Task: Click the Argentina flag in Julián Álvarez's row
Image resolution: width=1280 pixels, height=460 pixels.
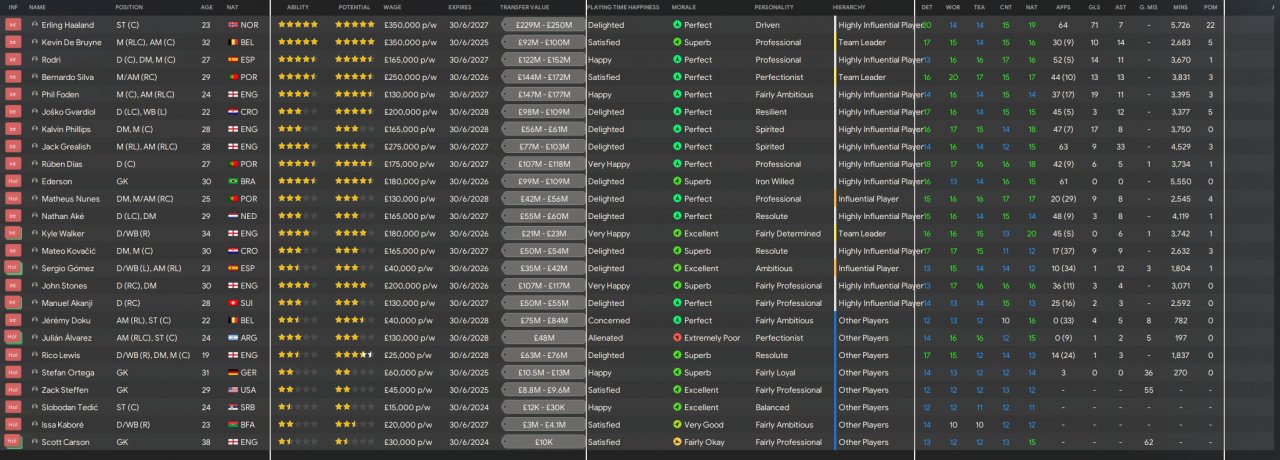Action: 233,337
